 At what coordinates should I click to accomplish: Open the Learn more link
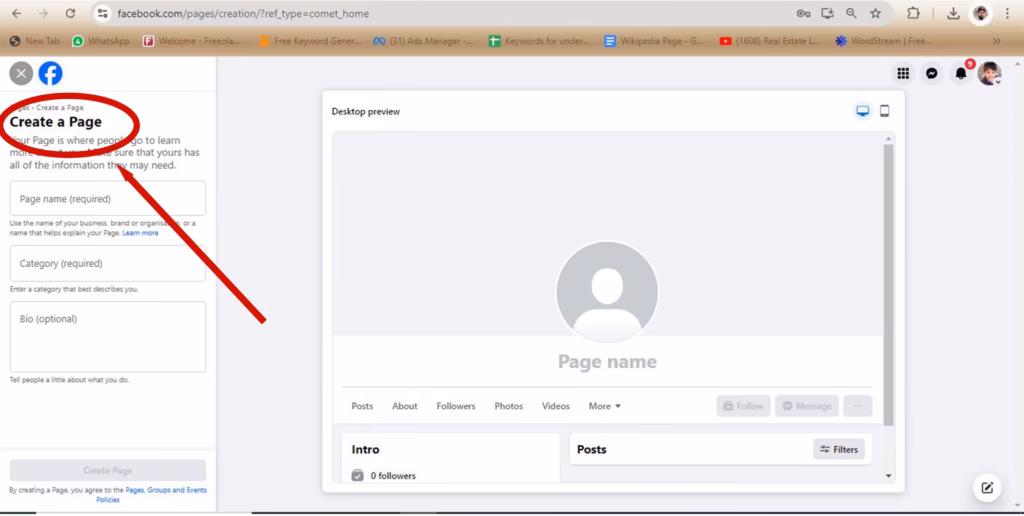pyautogui.click(x=140, y=233)
